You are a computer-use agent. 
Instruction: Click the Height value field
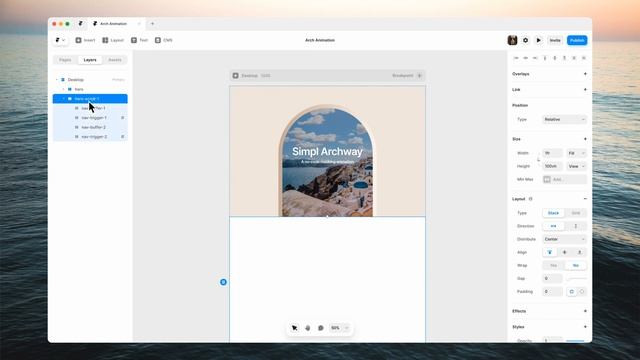pos(552,166)
